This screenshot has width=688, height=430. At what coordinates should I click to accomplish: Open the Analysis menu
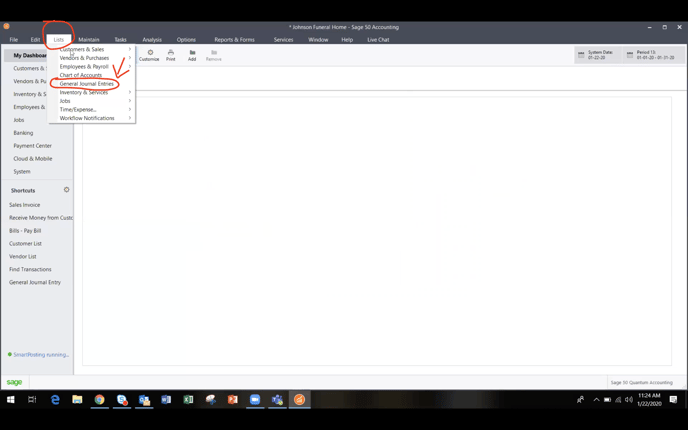pos(152,39)
